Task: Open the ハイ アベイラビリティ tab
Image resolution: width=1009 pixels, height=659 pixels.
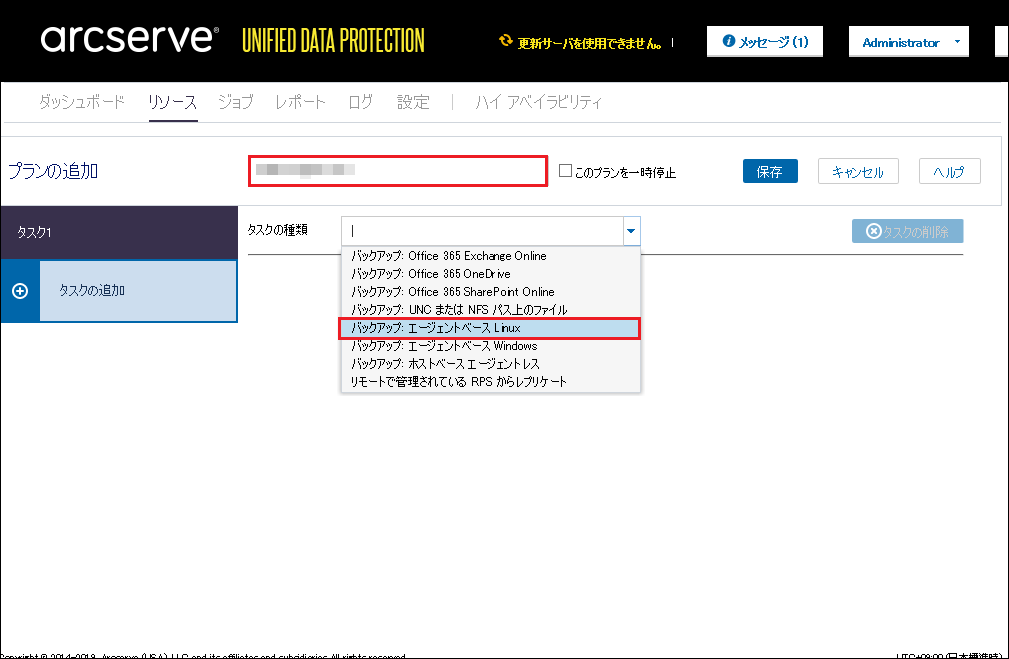Action: [538, 102]
